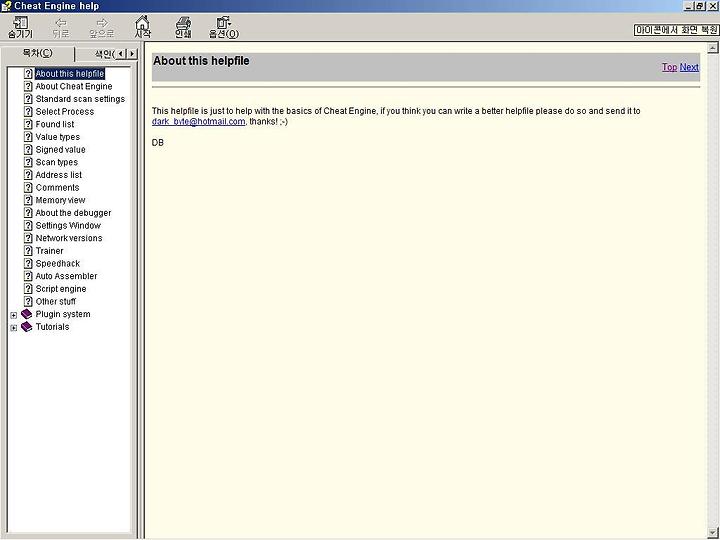Click the page icon beside Settings Window
This screenshot has width=720, height=540.
click(28, 225)
